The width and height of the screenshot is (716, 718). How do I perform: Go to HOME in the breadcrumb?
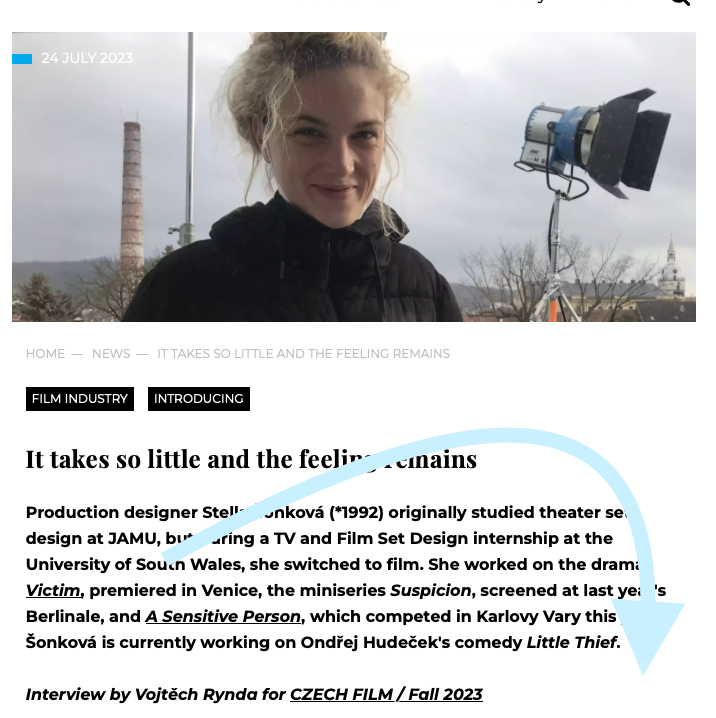point(45,354)
